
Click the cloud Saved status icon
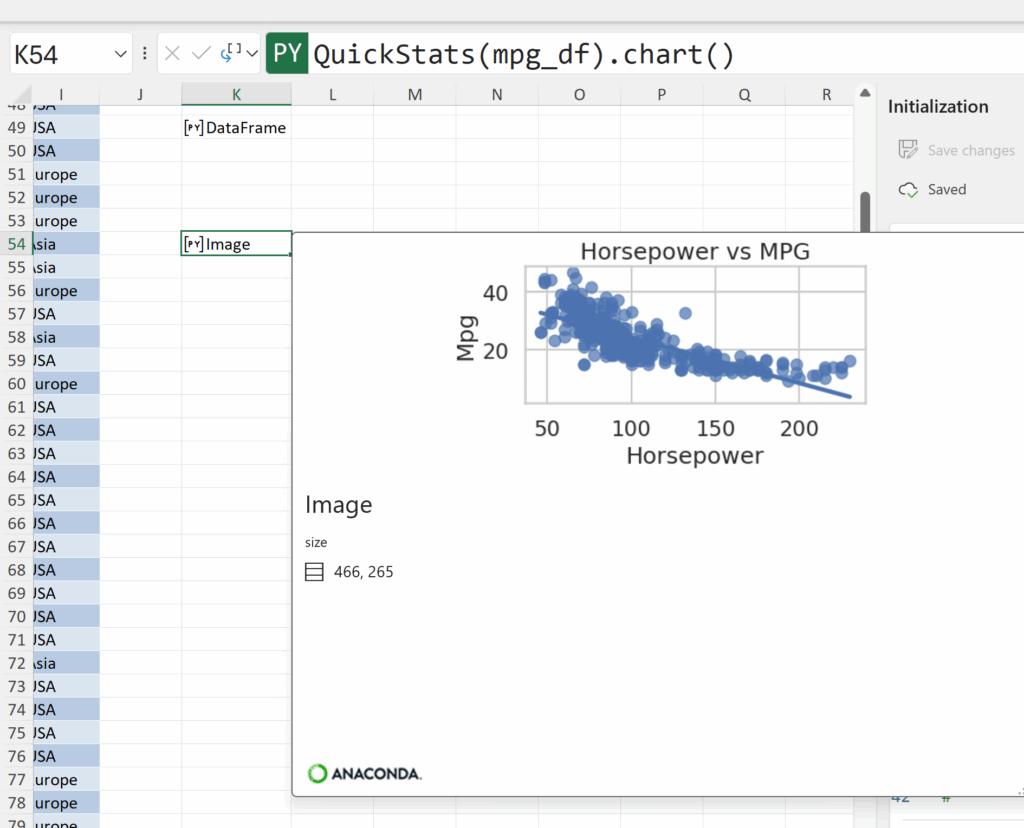click(x=908, y=189)
